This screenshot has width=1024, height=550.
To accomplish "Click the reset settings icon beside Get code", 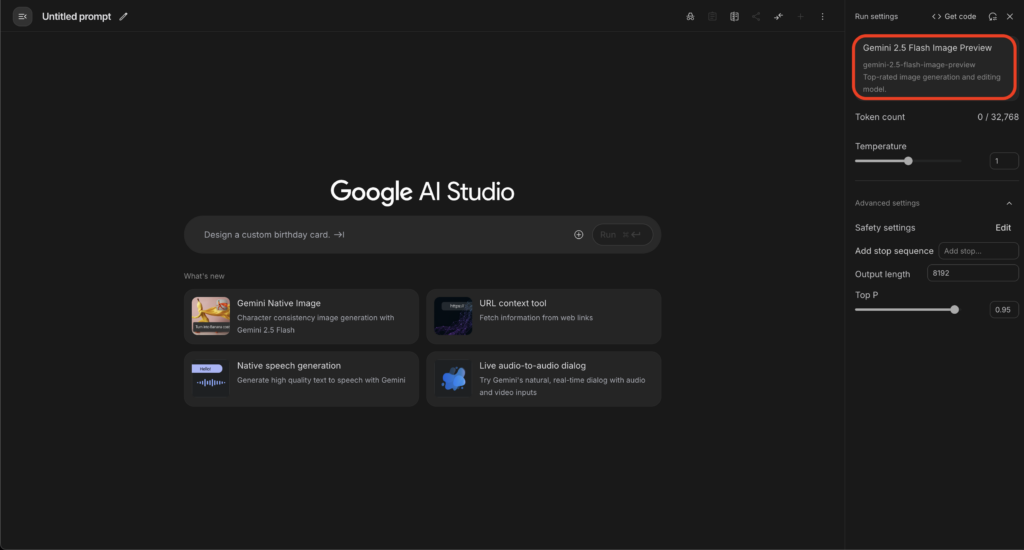I will [992, 17].
